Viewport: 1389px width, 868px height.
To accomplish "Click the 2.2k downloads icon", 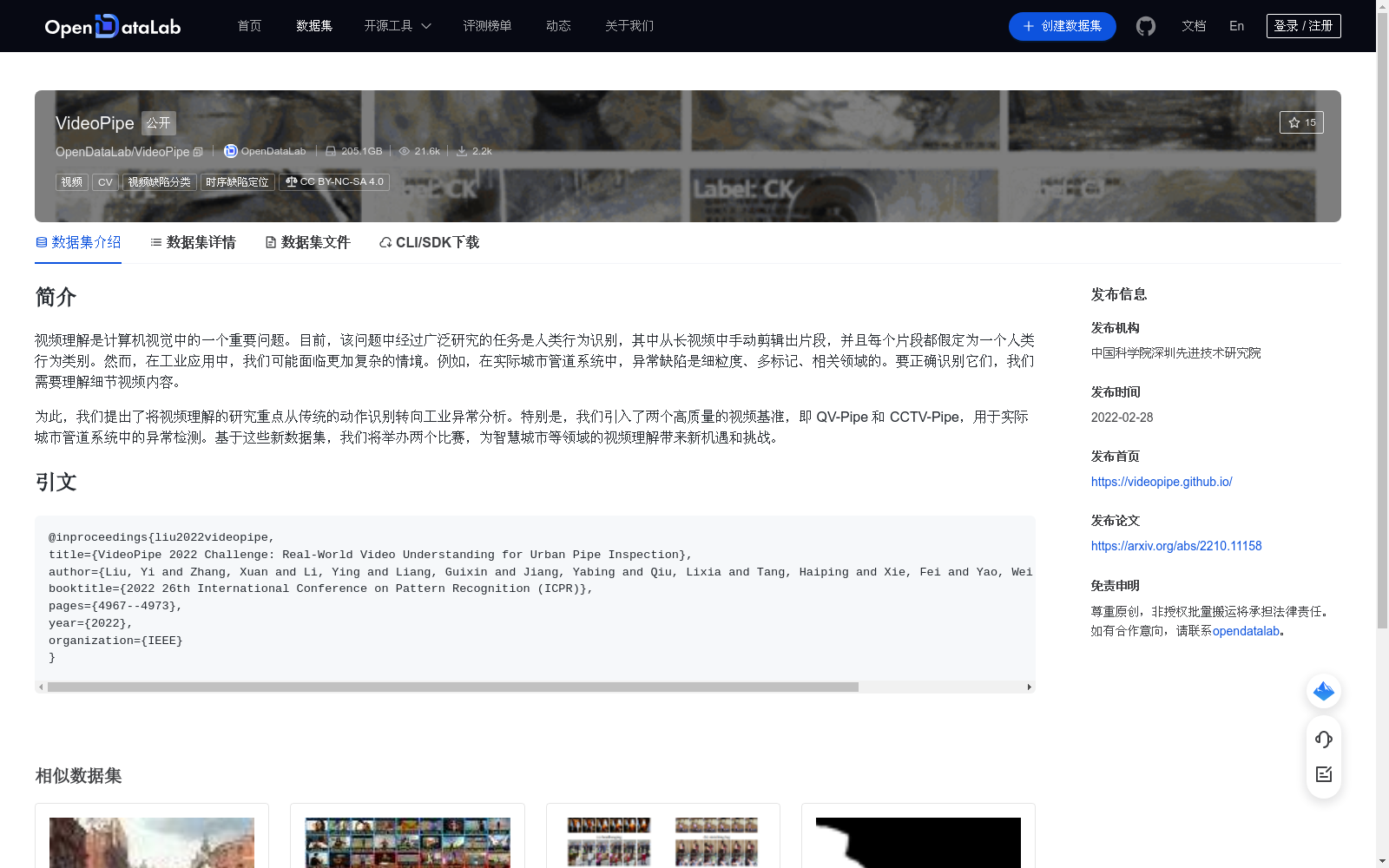I will coord(462,151).
